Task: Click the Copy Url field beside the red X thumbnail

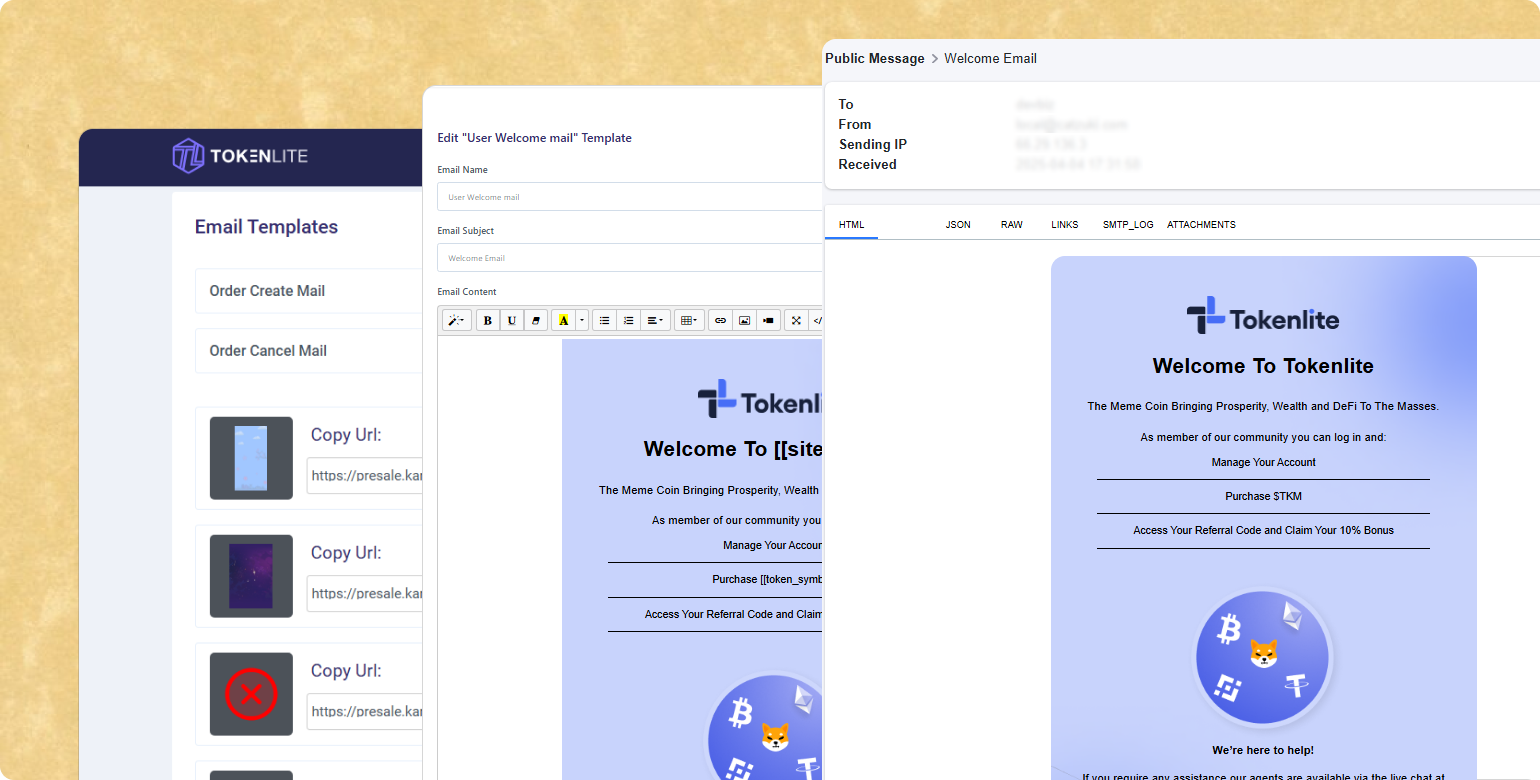Action: (364, 712)
